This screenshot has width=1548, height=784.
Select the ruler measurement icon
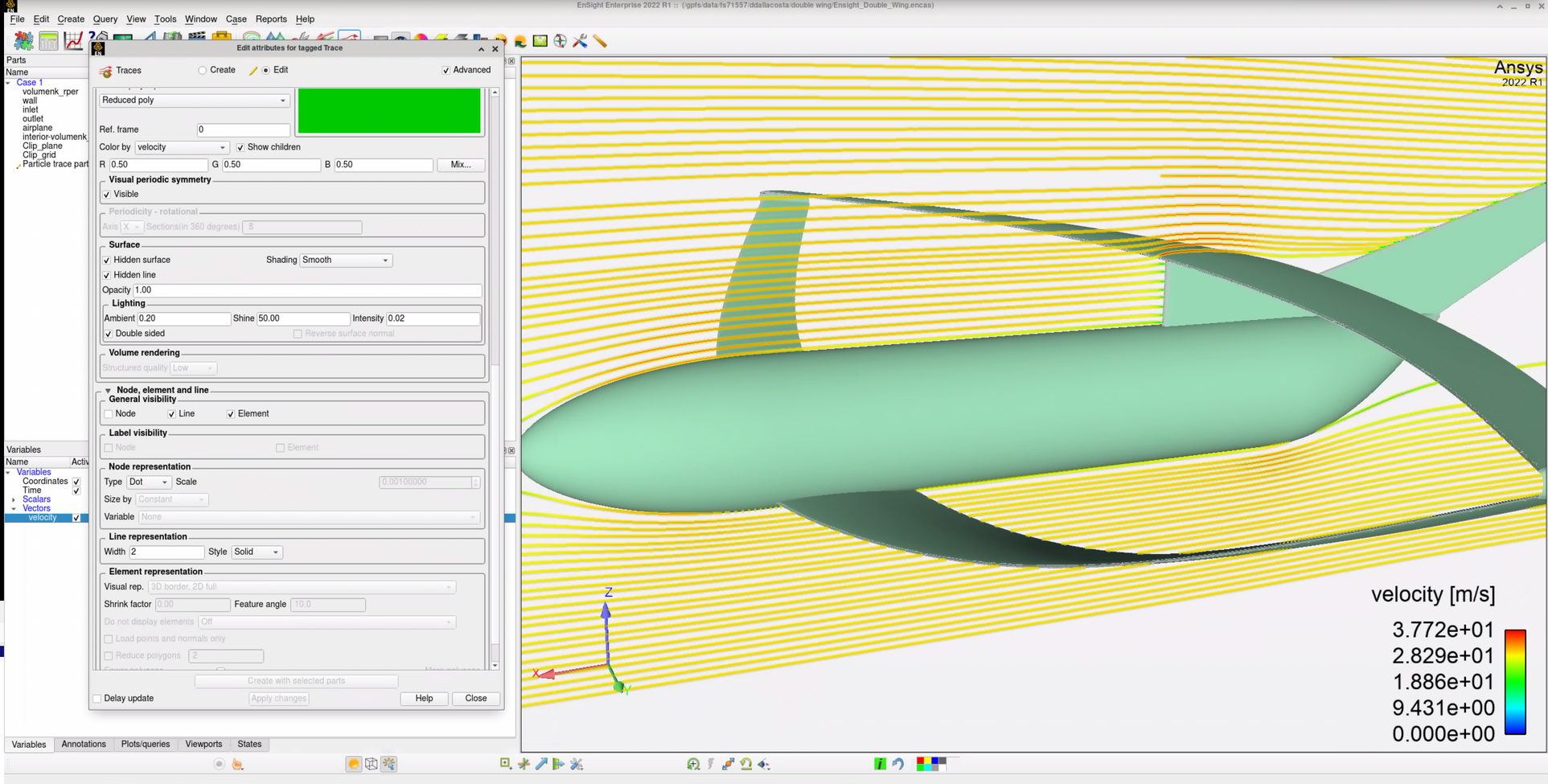(600, 41)
